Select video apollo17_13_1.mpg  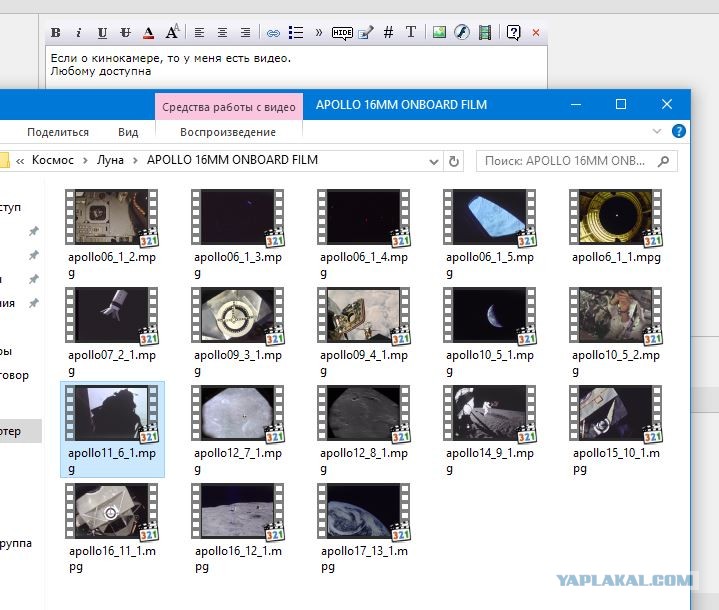click(364, 527)
